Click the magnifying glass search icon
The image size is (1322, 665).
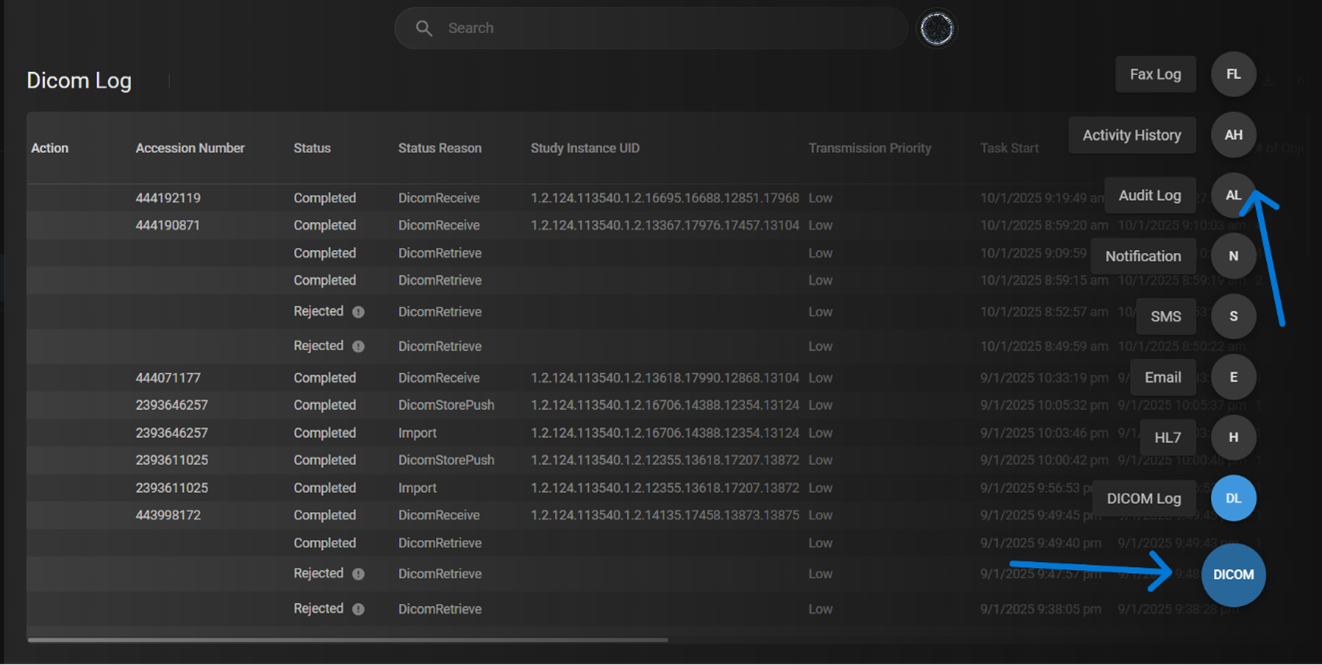tap(424, 29)
